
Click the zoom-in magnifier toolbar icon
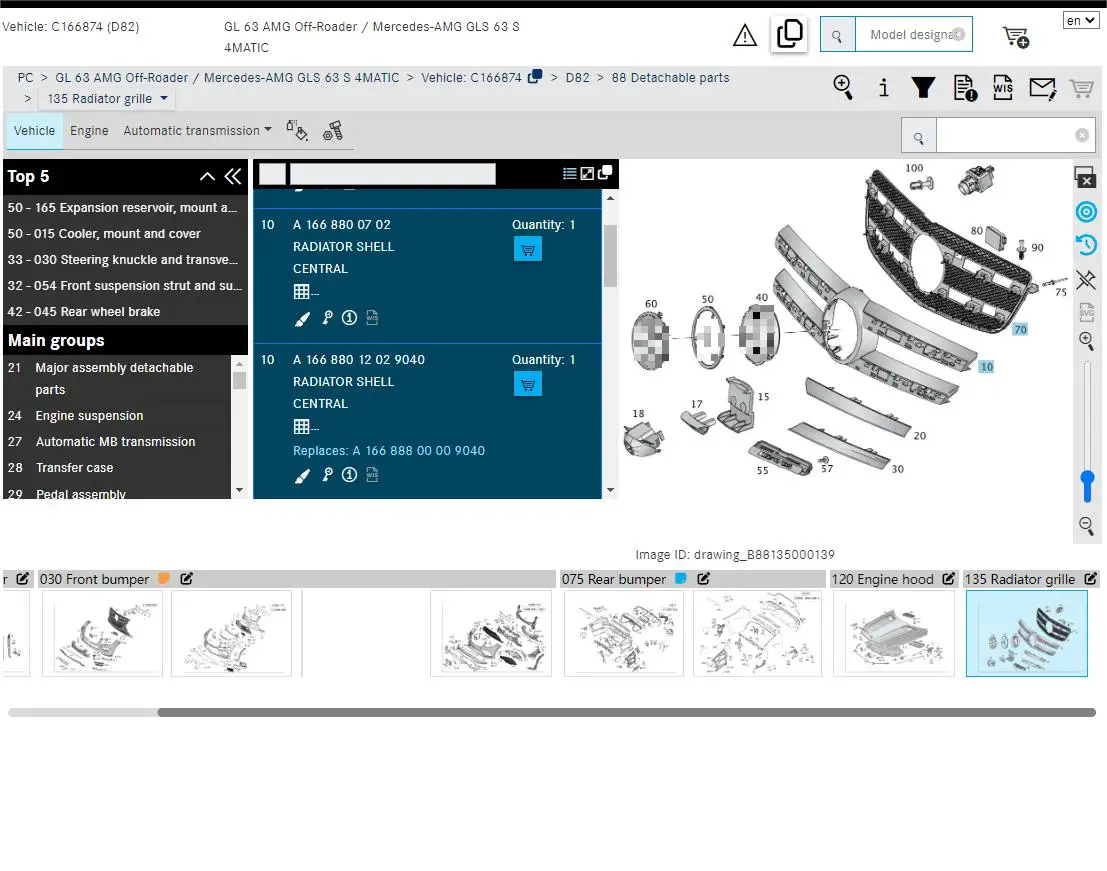(843, 88)
